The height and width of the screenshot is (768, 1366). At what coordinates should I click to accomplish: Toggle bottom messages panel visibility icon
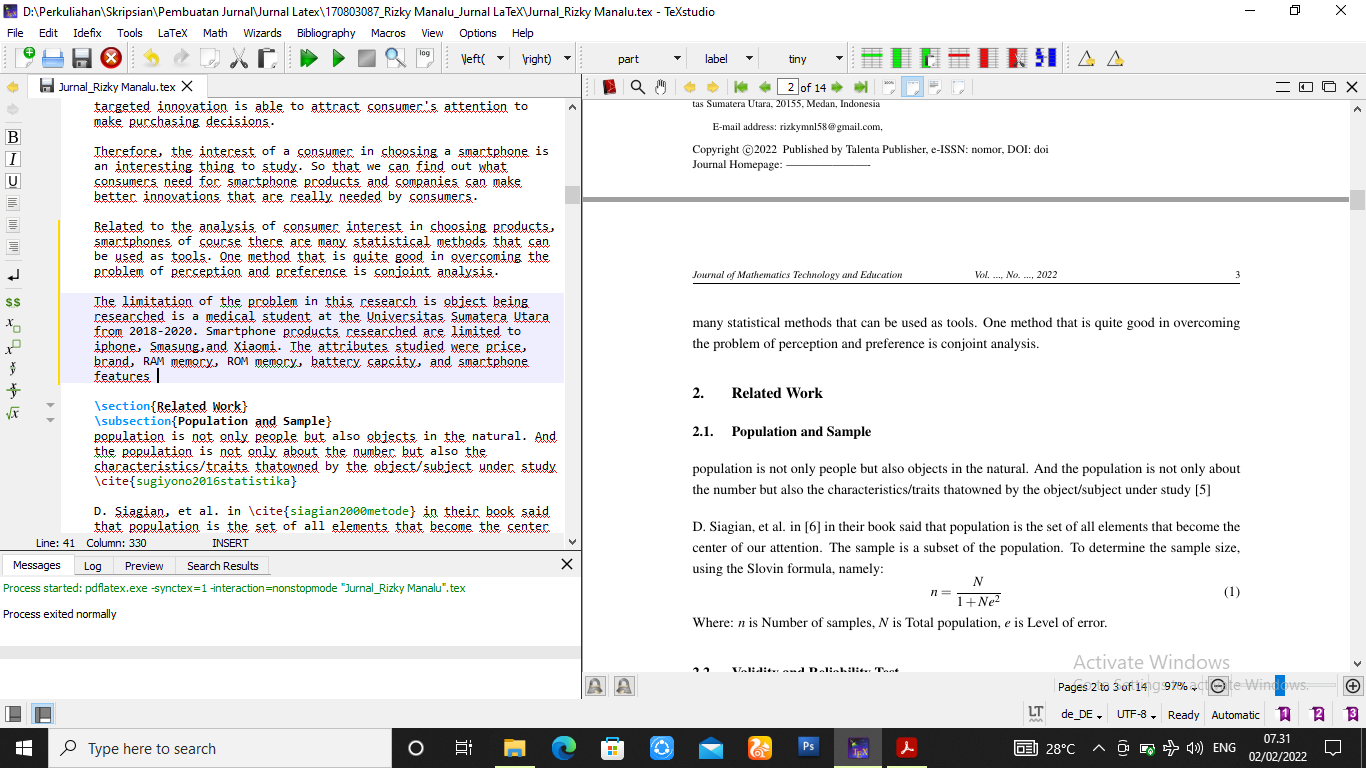tap(42, 714)
